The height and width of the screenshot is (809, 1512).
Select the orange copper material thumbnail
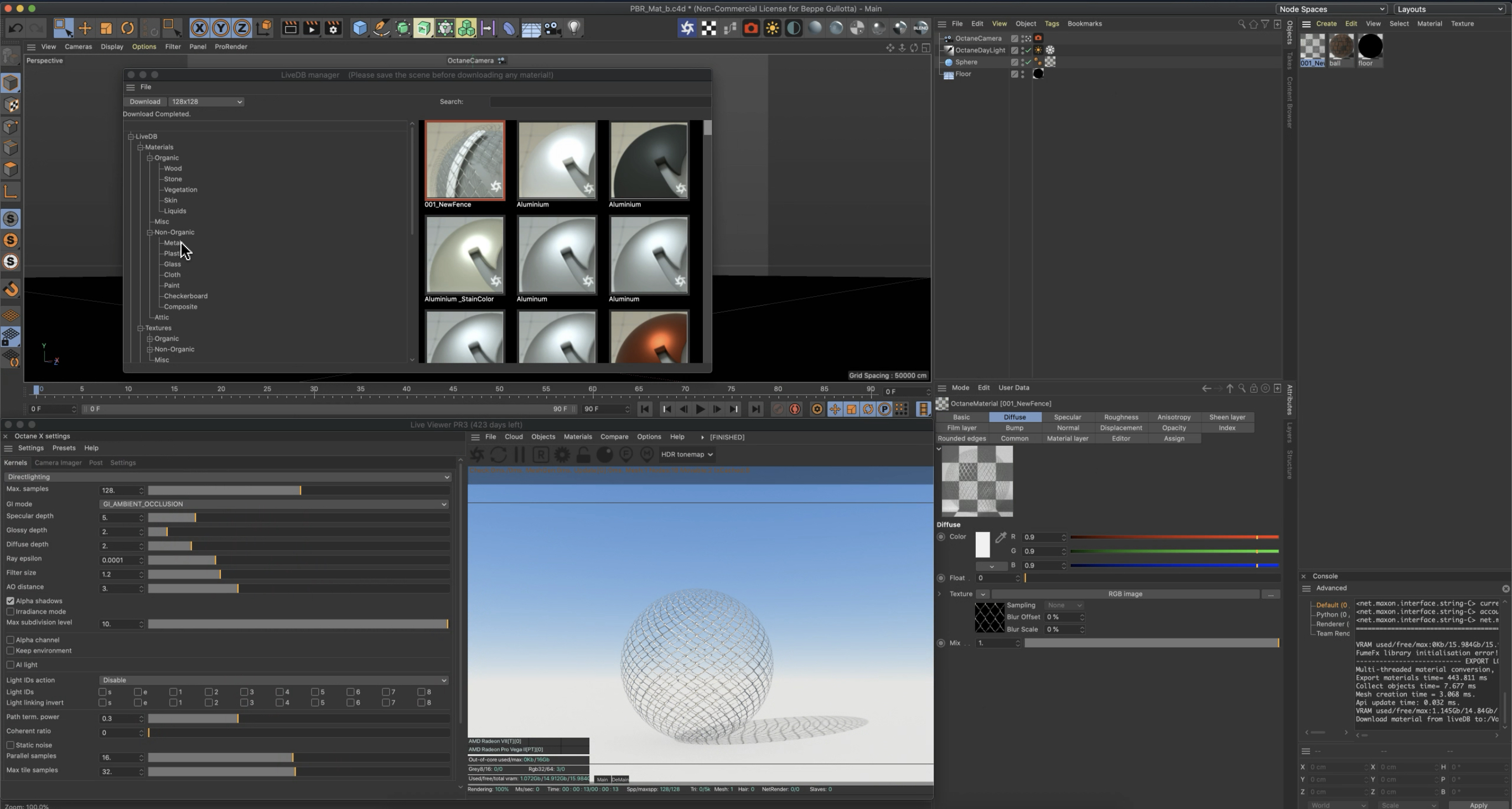pyautogui.click(x=649, y=337)
